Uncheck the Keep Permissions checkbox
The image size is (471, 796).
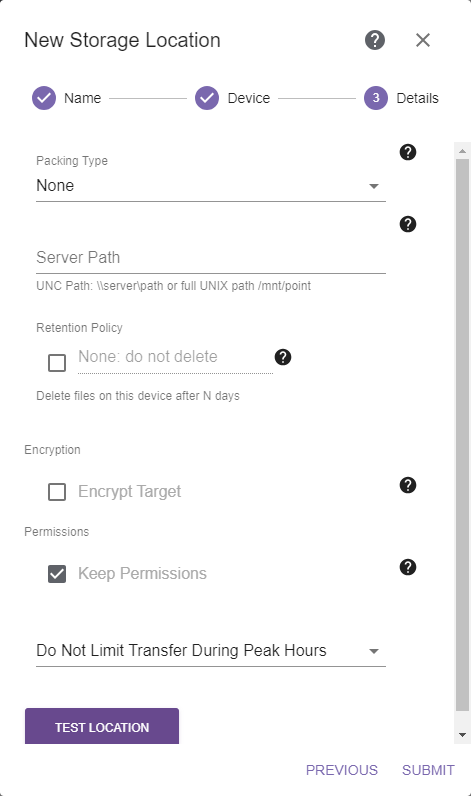tap(57, 574)
